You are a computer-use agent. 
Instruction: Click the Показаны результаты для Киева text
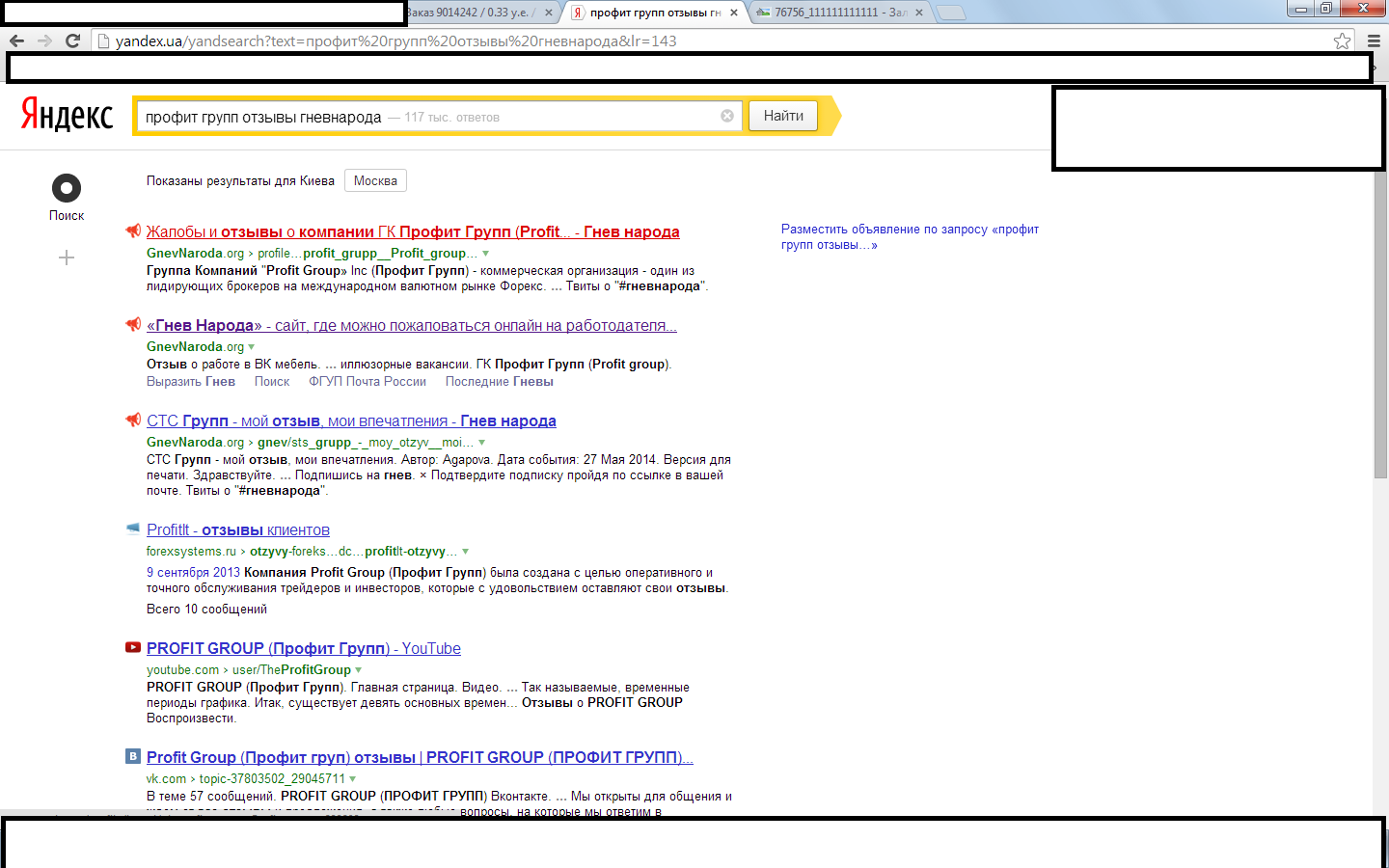point(240,181)
